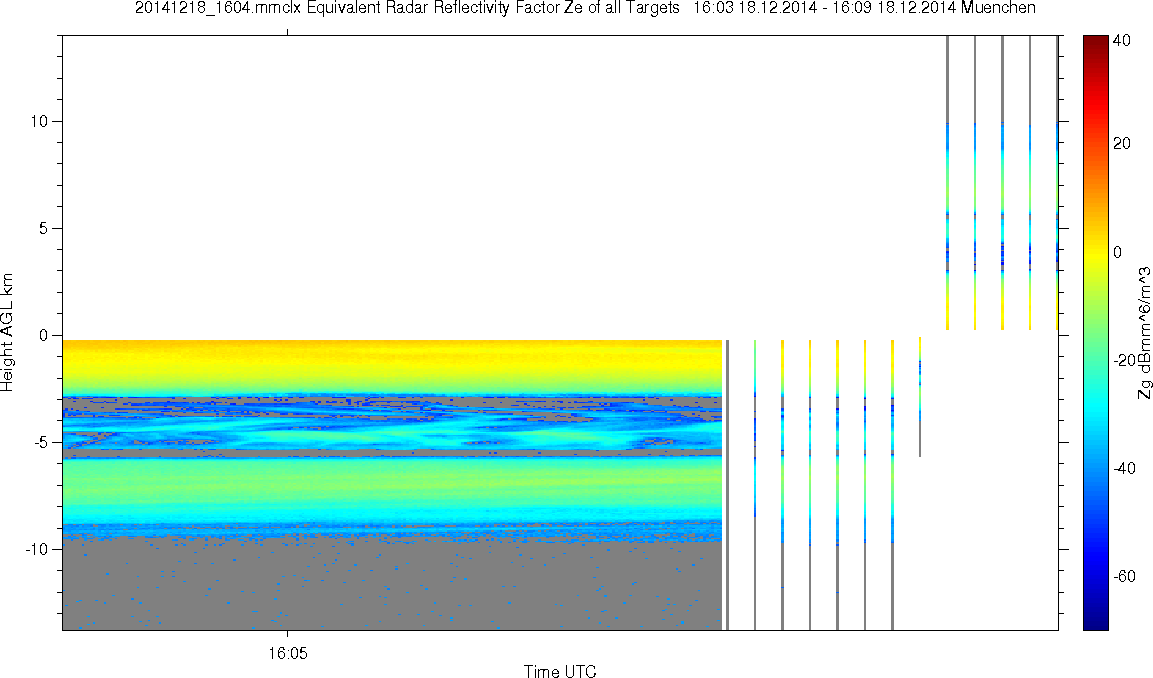Click the 'Height AGL km' y-axis title

point(7,333)
